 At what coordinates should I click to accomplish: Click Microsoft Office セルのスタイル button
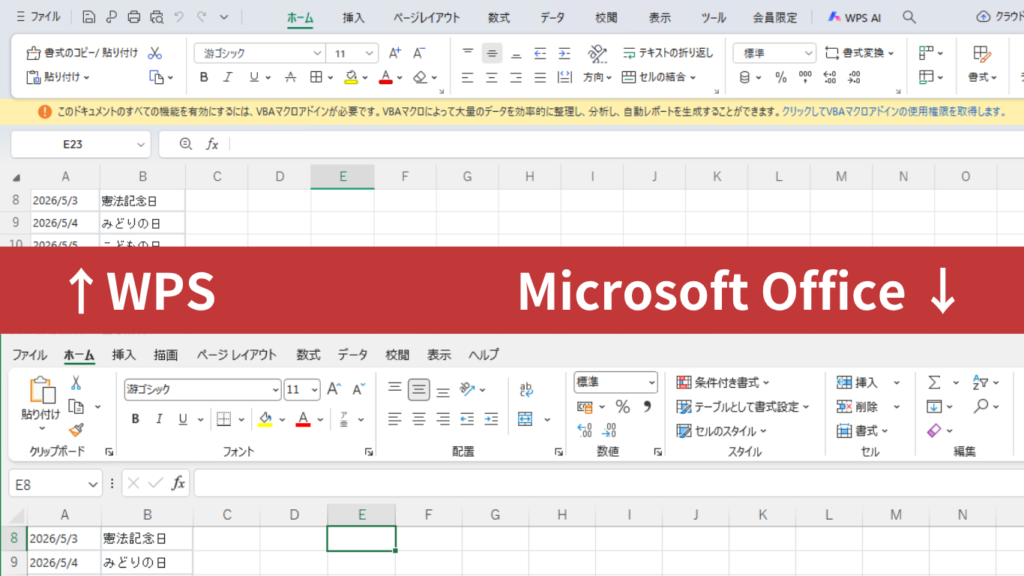pyautogui.click(x=722, y=431)
